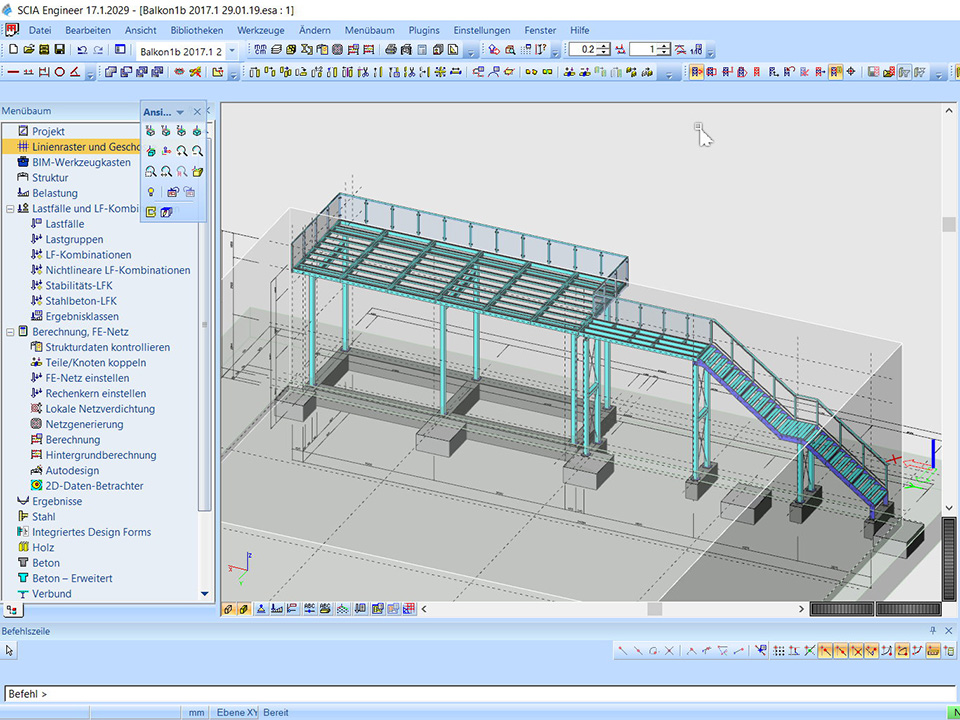
Task: Collapse the Berechnung, FE-Netz tree node
Action: (x=10, y=332)
